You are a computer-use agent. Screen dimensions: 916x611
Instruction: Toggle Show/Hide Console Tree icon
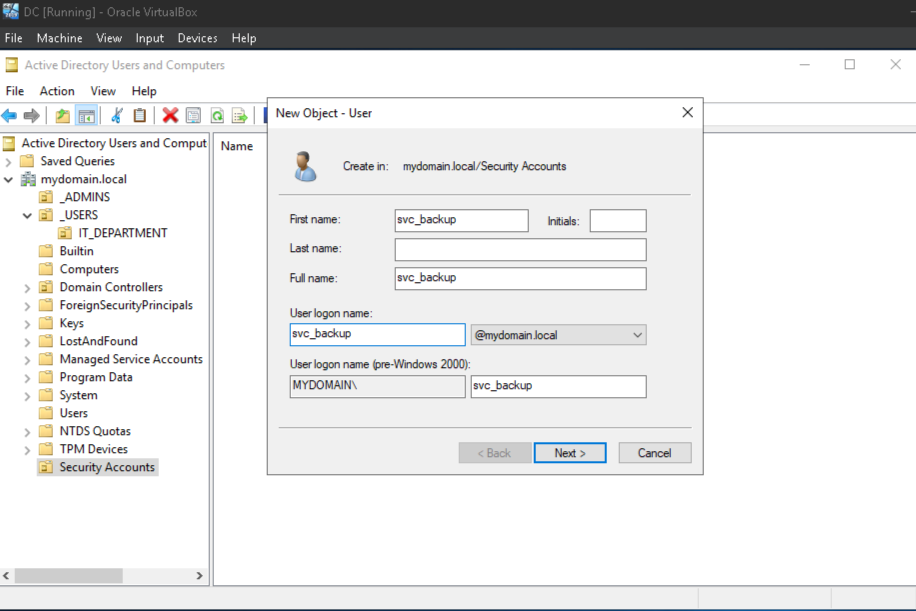86,116
